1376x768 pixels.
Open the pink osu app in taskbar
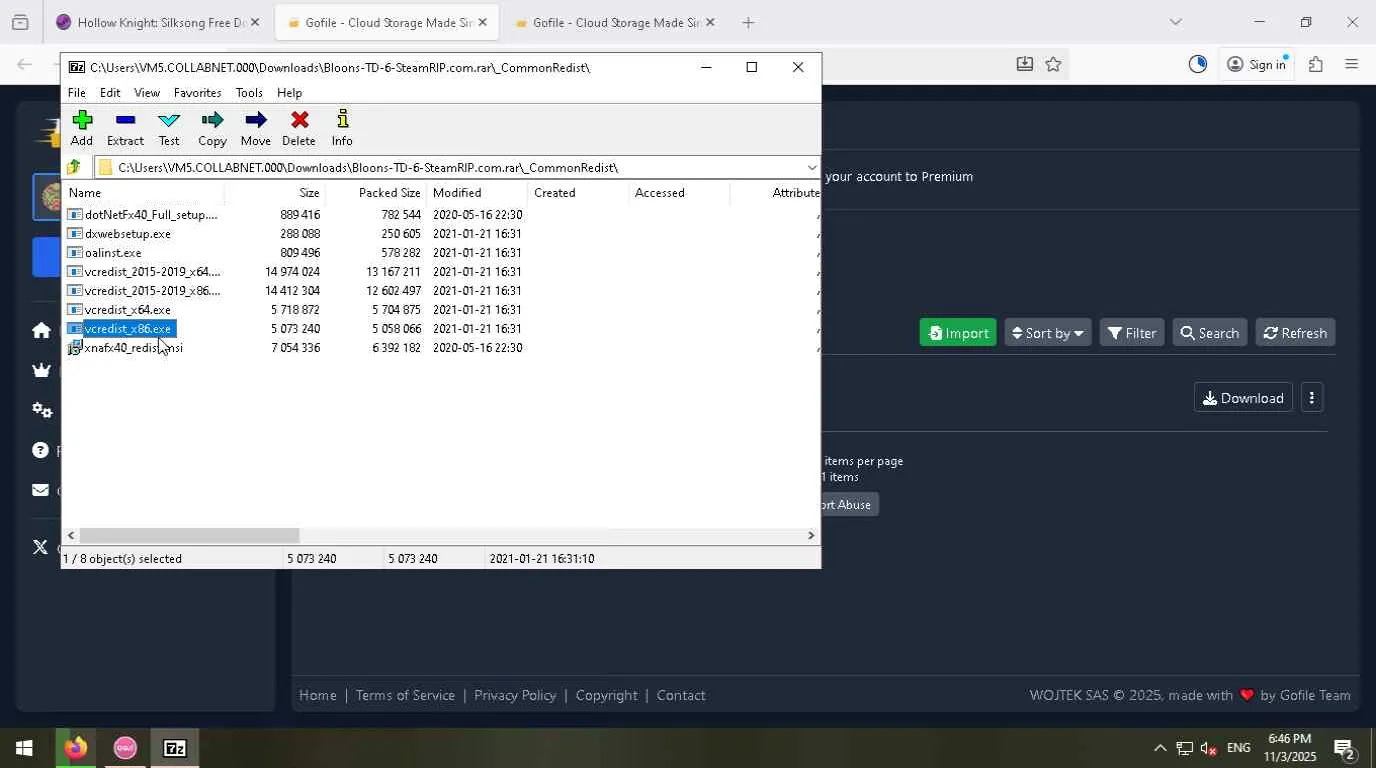(x=125, y=748)
